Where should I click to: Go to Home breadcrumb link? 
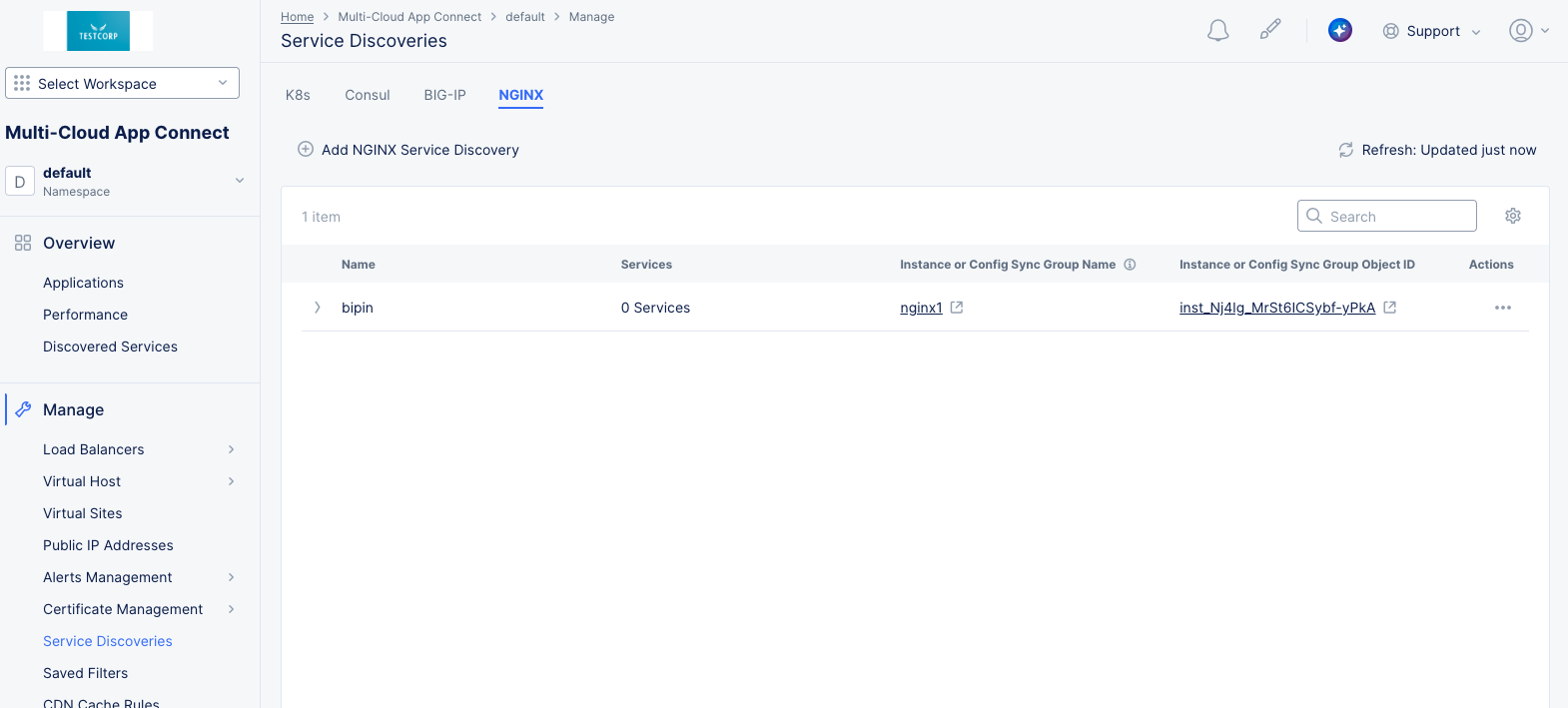coord(298,17)
